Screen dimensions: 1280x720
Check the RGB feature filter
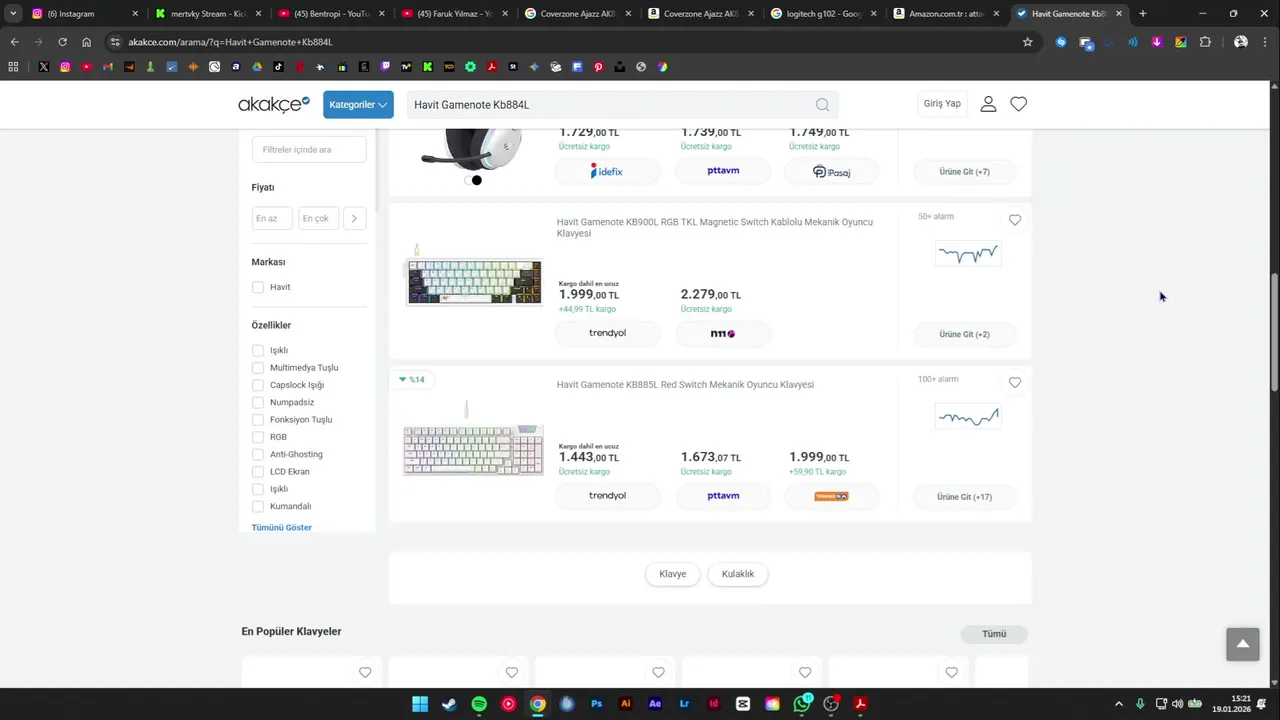click(258, 437)
